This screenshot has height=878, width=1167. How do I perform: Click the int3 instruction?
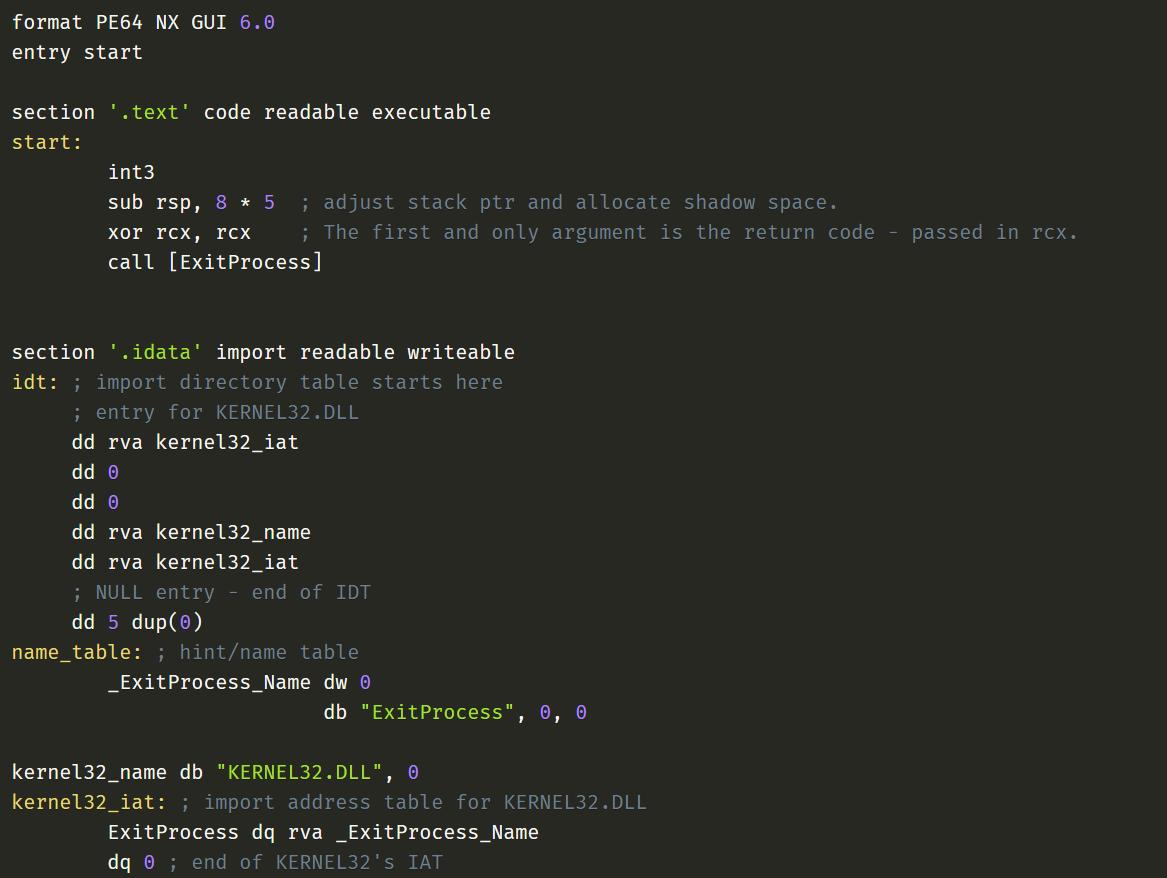(131, 172)
